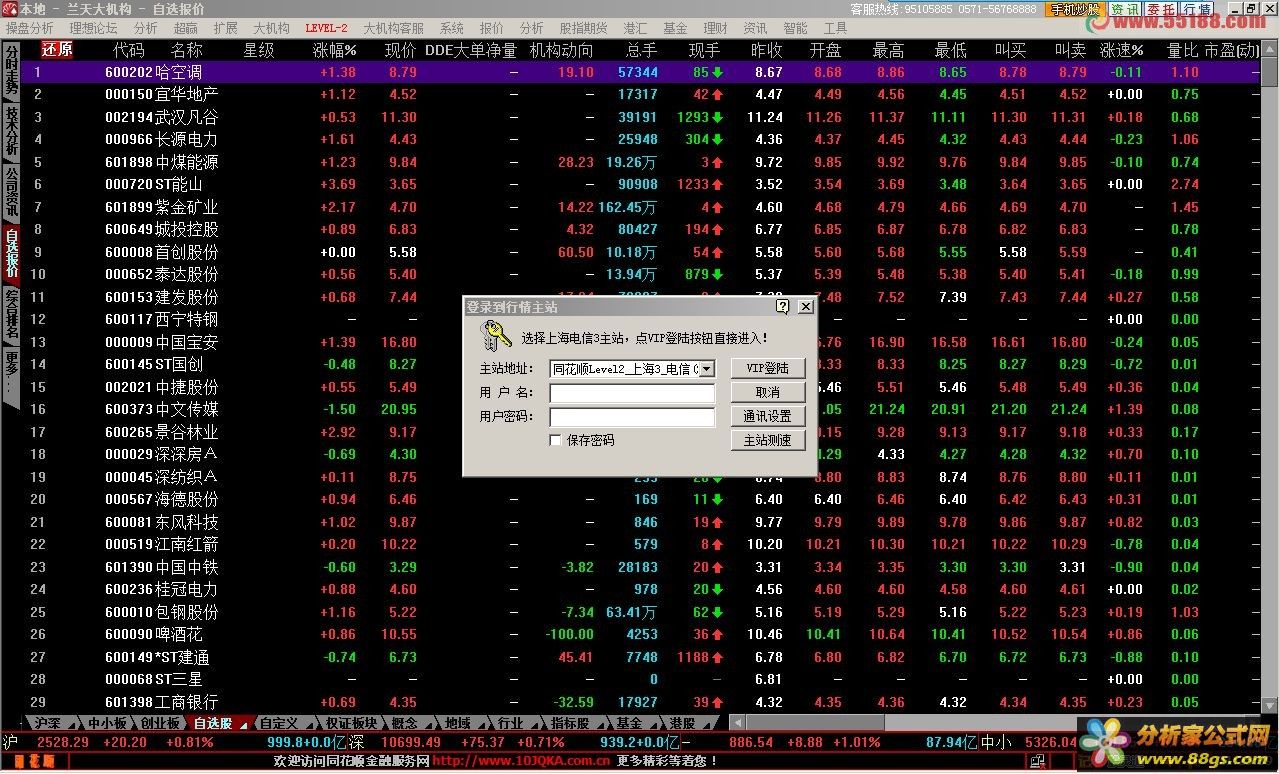Screen dimensions: 1279x774
Task: Click the 取消 button
Action: coord(768,392)
